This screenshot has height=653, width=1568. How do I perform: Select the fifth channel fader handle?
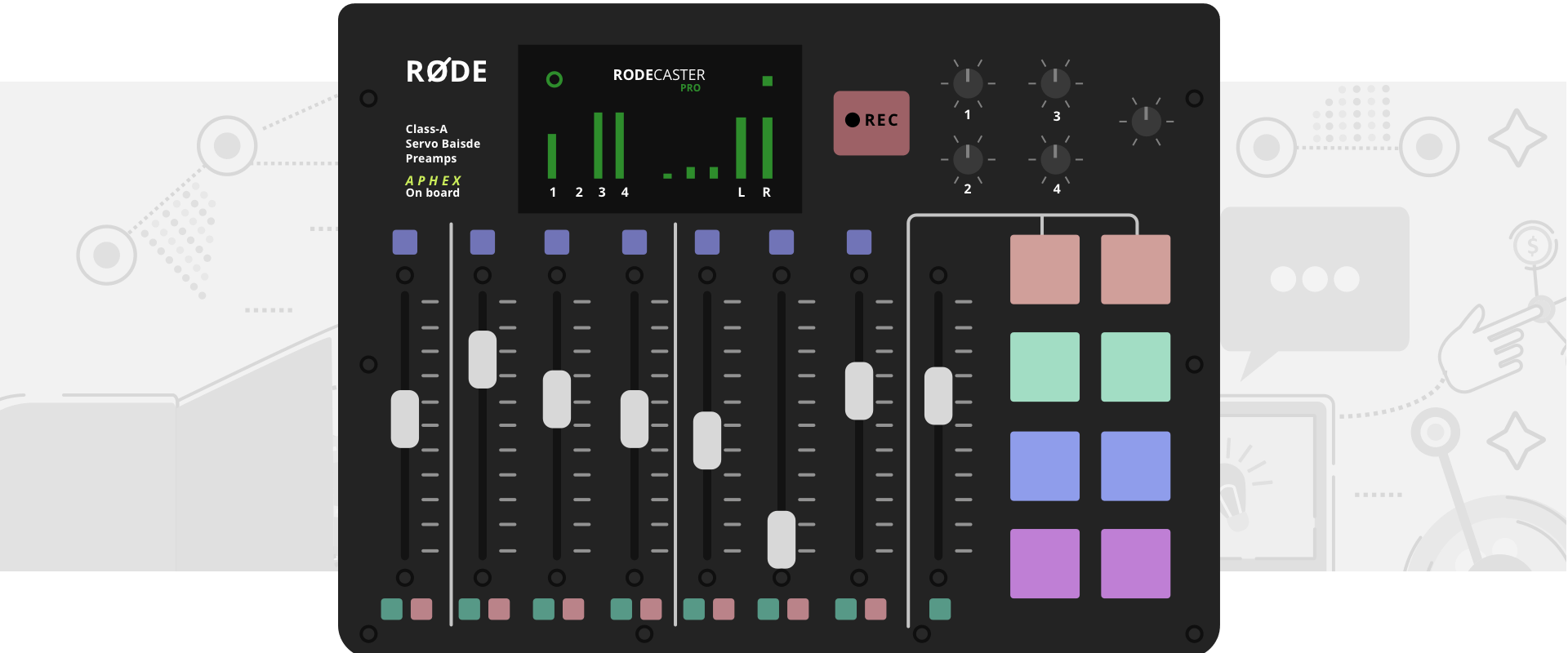pos(707,441)
